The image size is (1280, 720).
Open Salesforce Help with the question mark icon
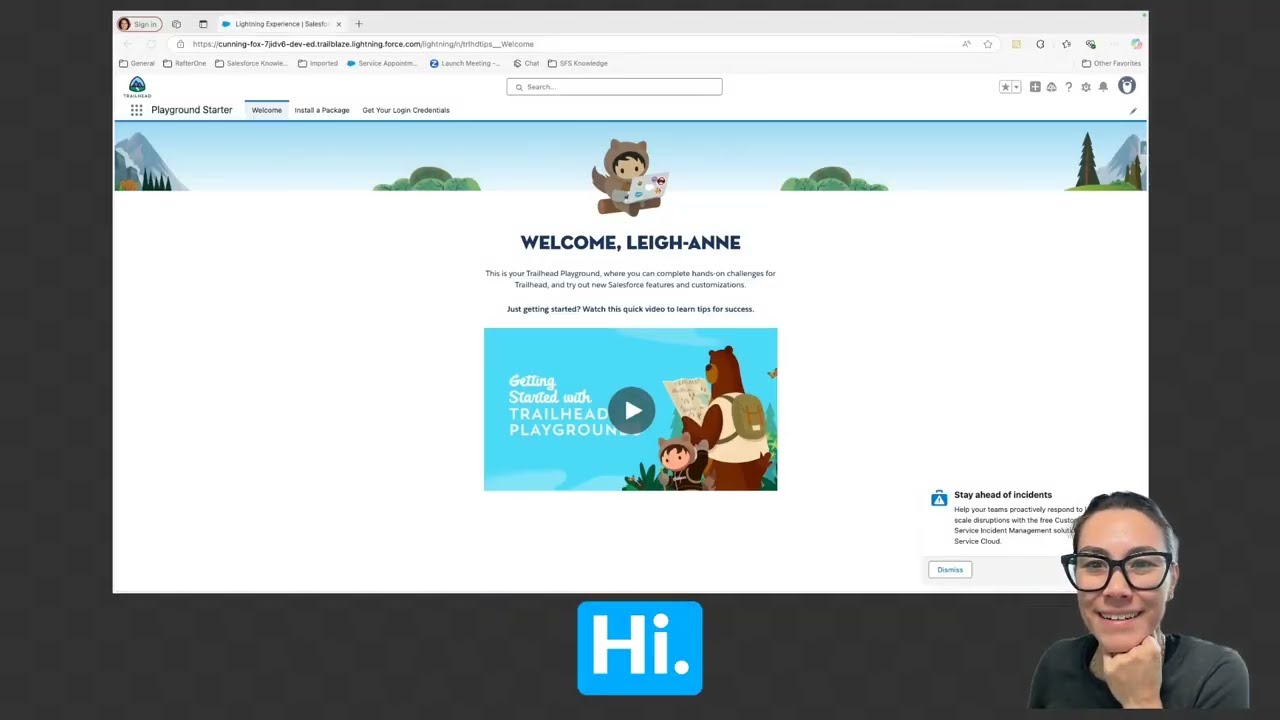[1068, 87]
